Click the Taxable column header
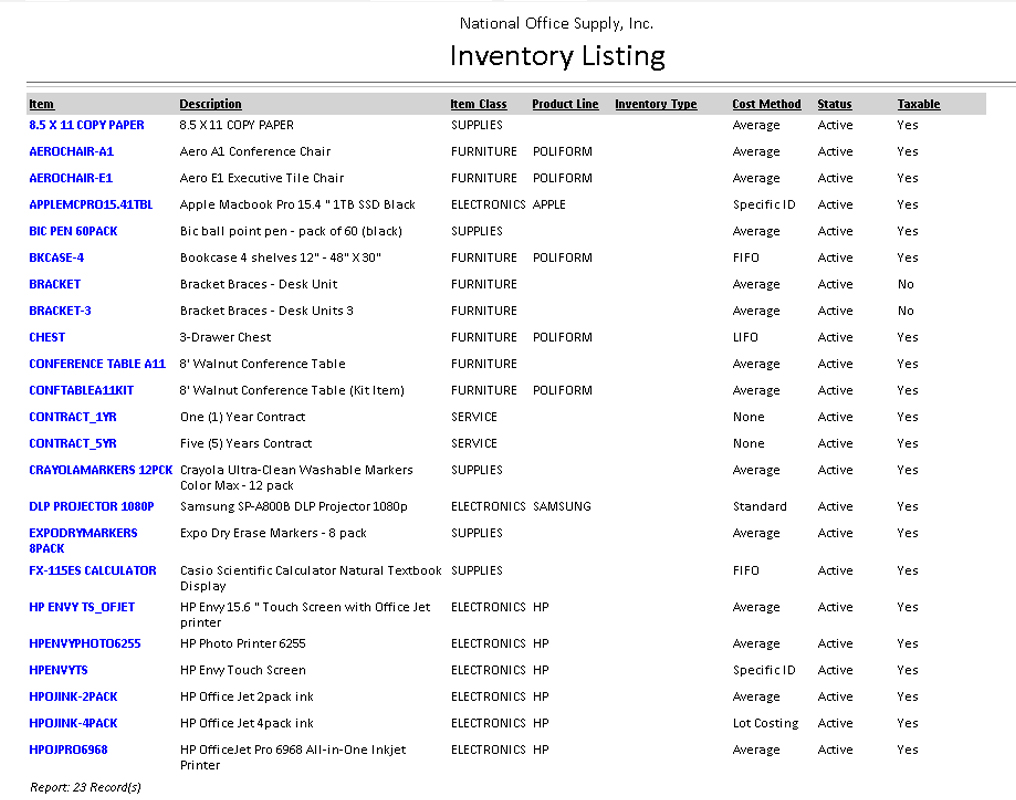The height and width of the screenshot is (800, 1016). pyautogui.click(x=918, y=104)
